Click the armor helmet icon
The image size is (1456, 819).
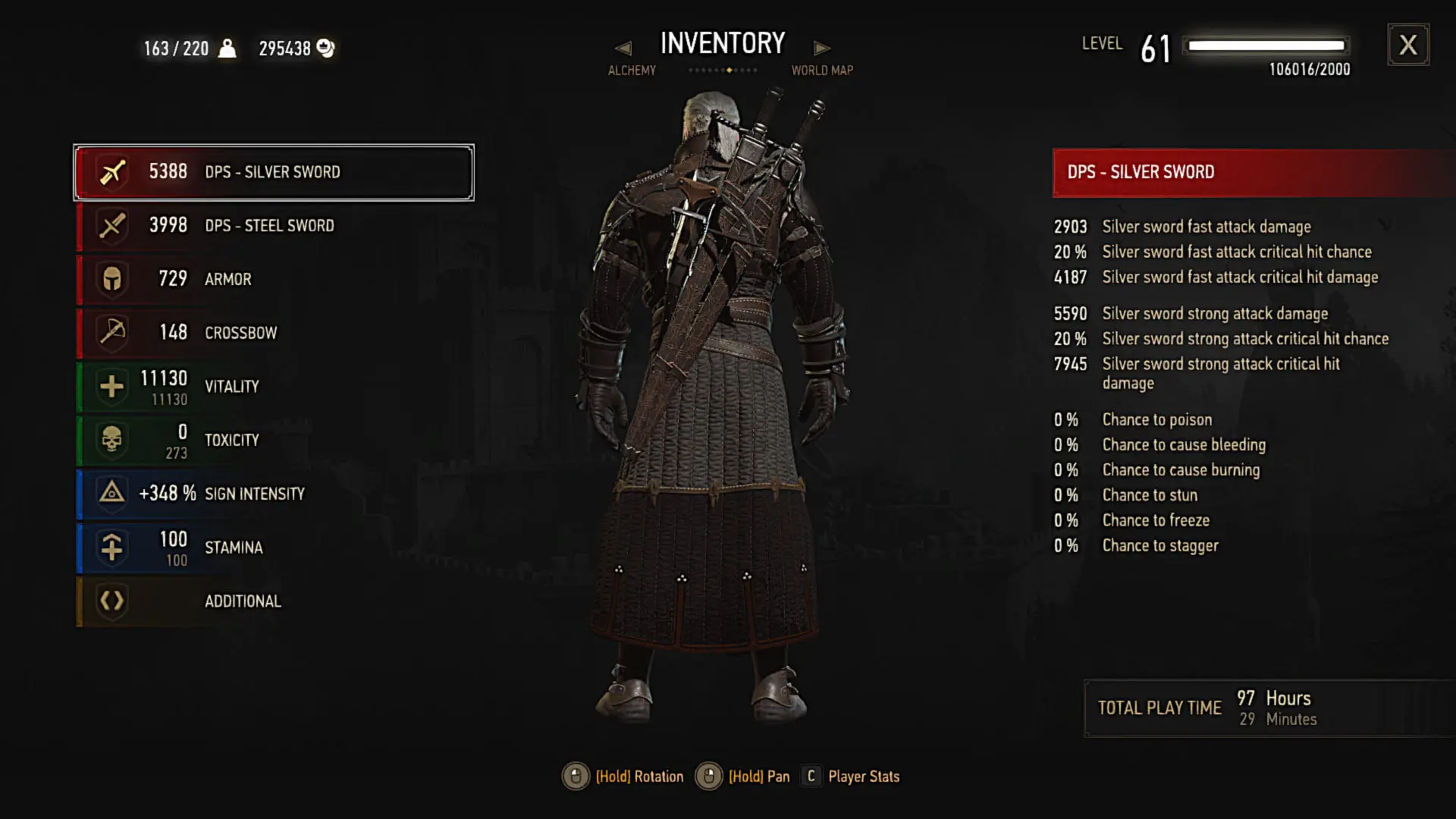point(112,279)
